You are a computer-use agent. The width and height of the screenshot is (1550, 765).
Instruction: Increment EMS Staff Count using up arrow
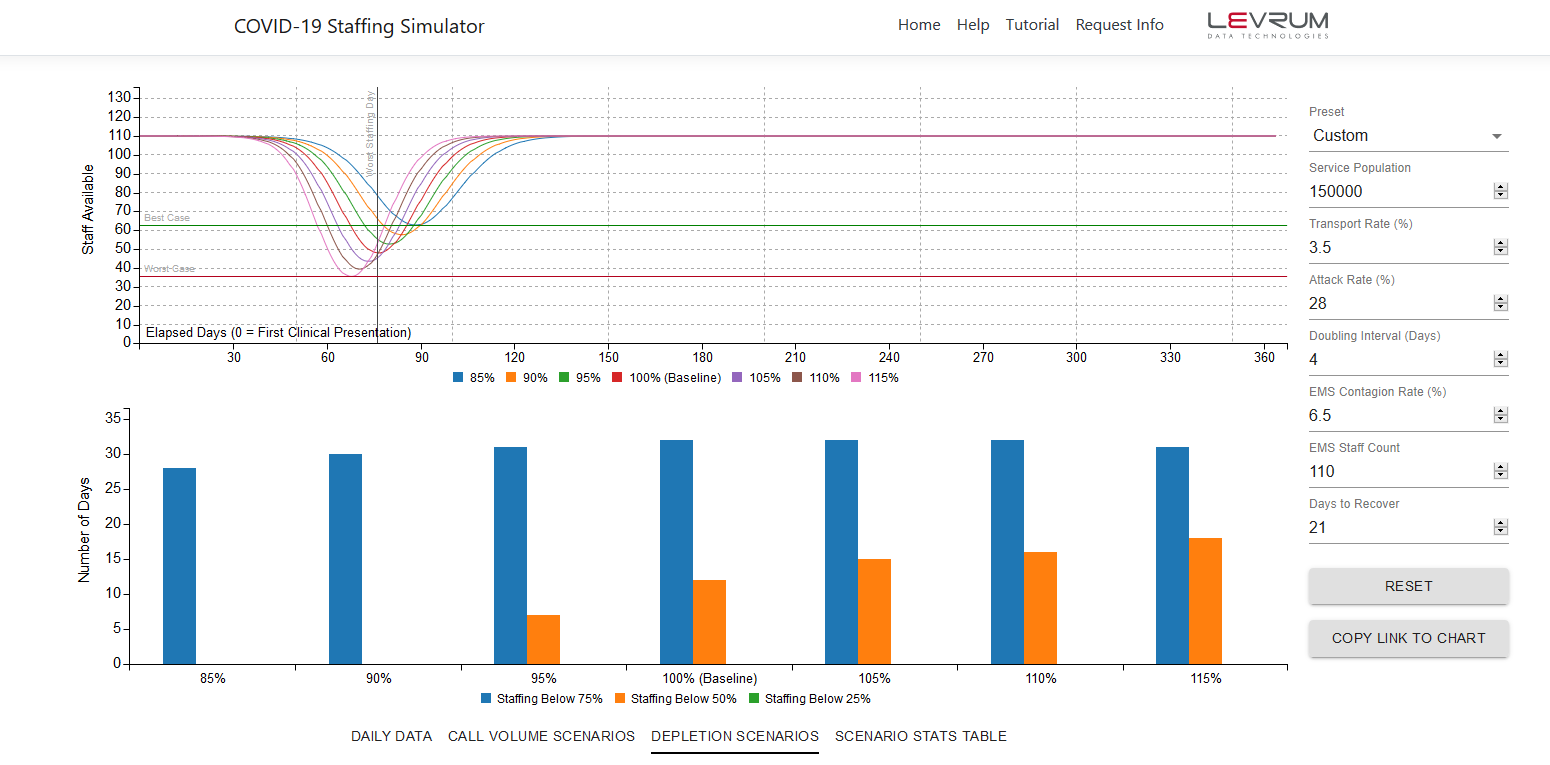coord(1501,466)
